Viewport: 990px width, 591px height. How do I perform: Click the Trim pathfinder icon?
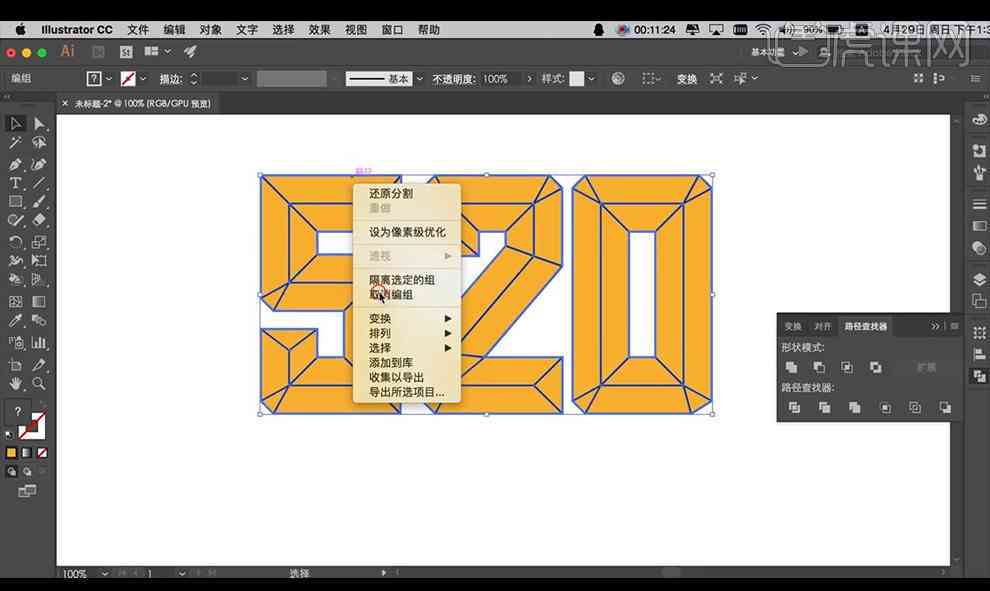[825, 408]
